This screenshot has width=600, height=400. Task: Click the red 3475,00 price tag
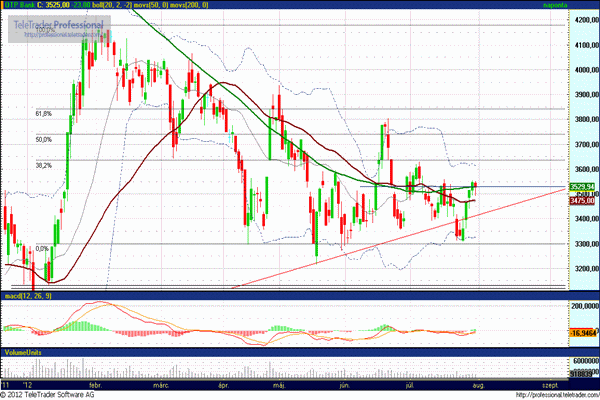[582, 201]
